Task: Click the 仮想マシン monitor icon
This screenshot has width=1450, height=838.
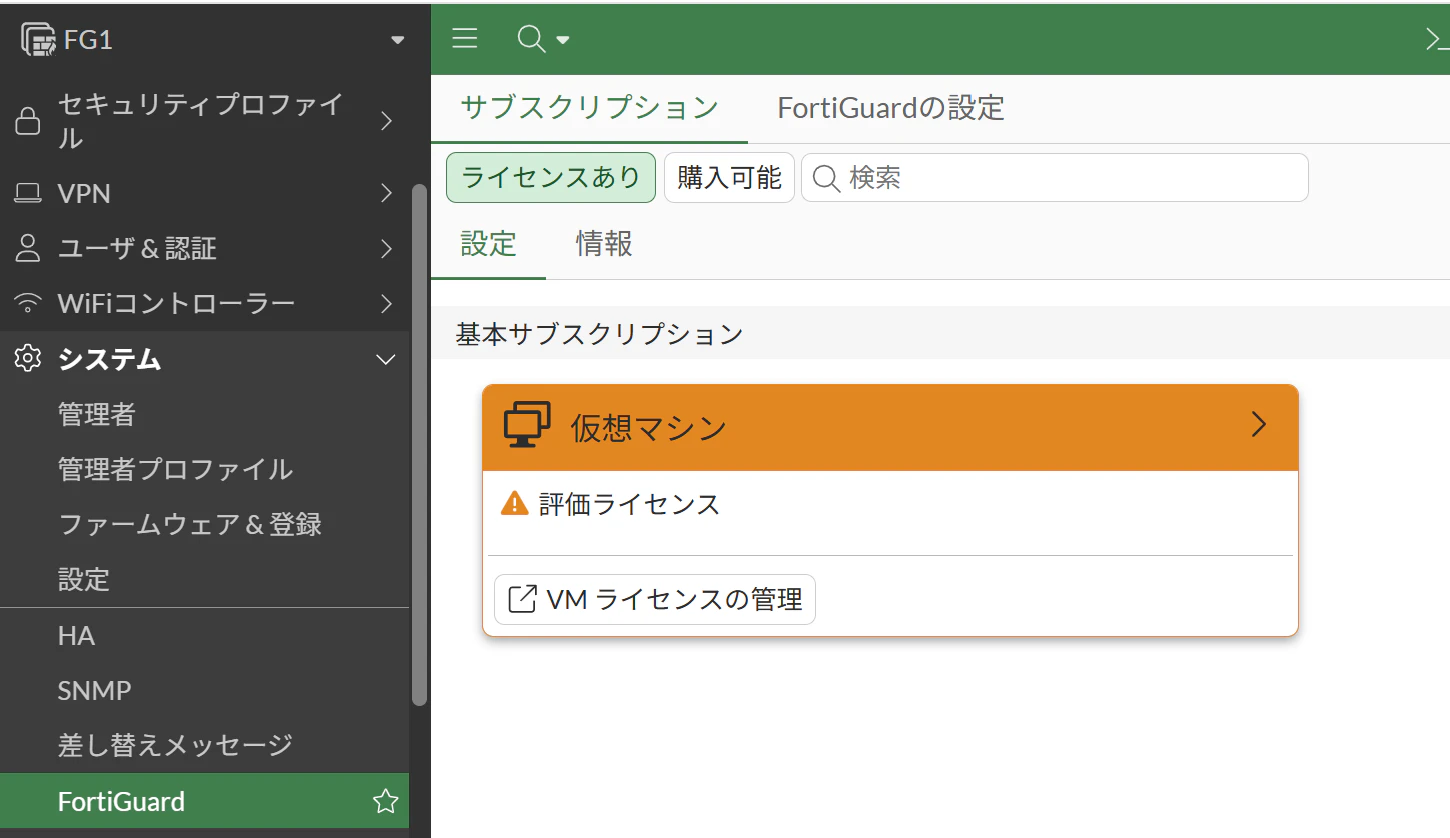Action: 527,425
